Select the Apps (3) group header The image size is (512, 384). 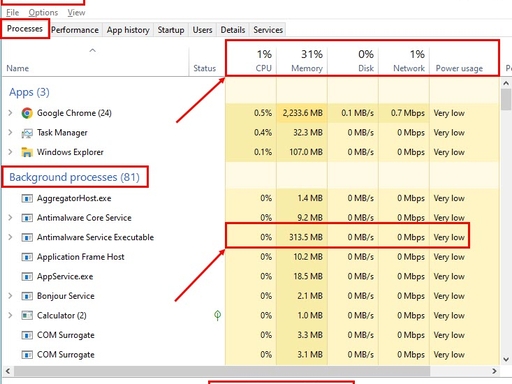tap(29, 92)
